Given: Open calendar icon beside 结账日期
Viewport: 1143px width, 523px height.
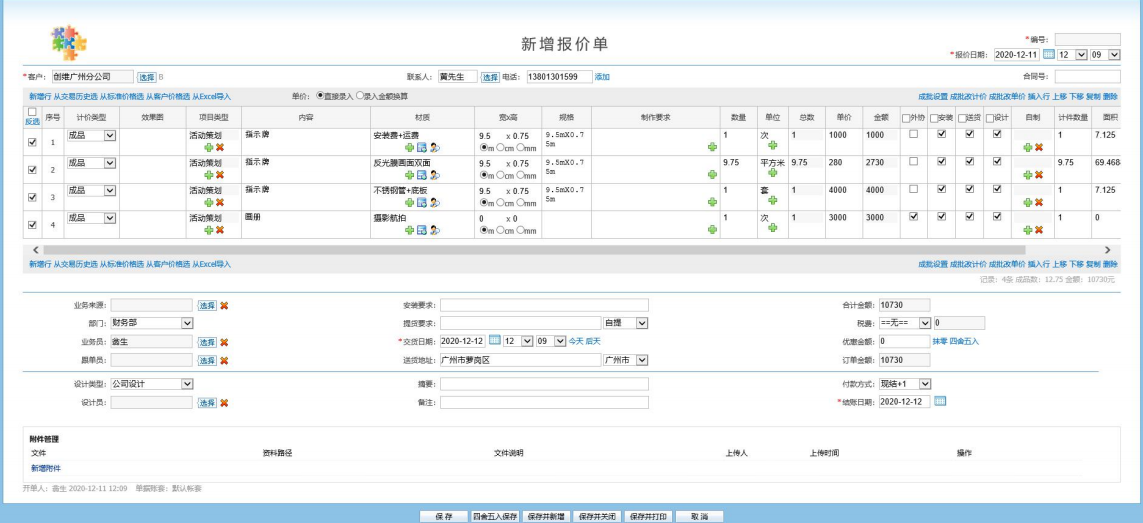Looking at the screenshot, I should pyautogui.click(x=940, y=402).
